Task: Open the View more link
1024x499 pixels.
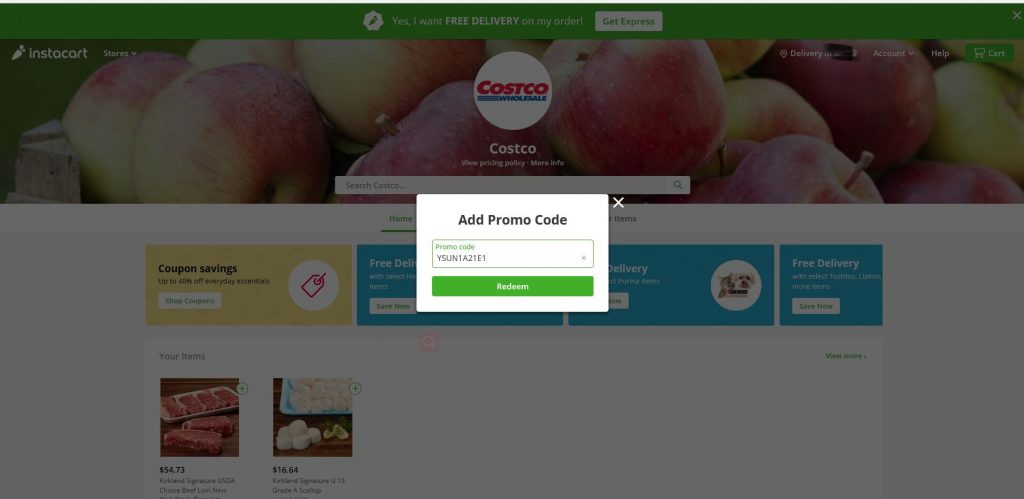Action: click(x=846, y=356)
